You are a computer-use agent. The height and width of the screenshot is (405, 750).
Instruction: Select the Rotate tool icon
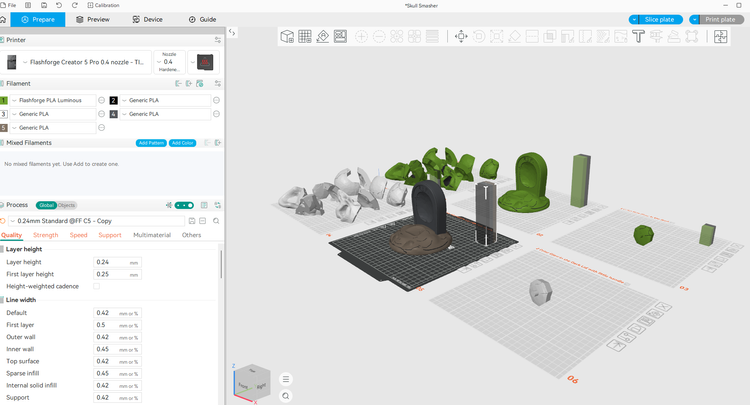479,36
